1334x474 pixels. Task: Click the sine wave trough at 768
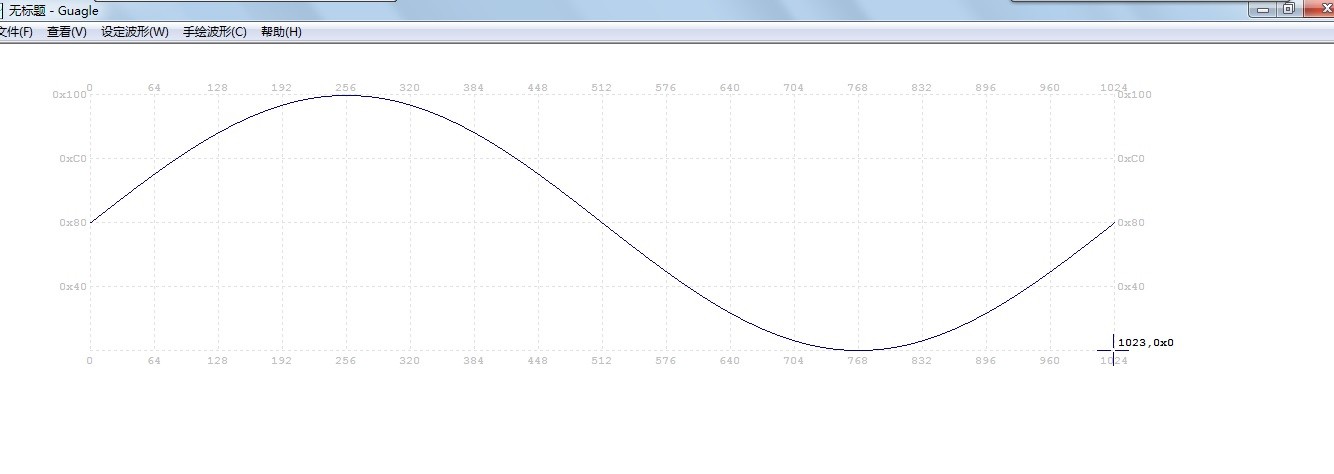tap(859, 350)
